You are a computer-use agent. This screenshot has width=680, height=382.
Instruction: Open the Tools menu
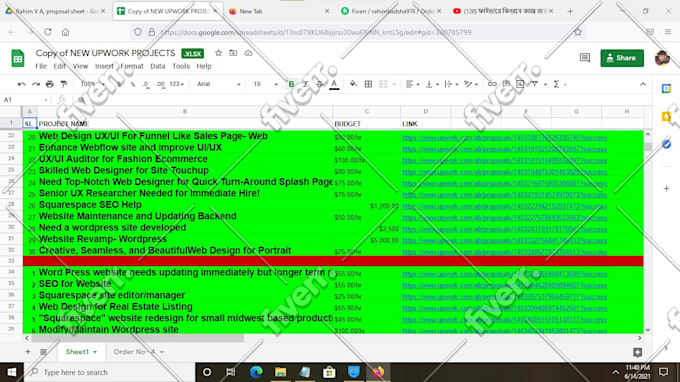click(x=181, y=66)
